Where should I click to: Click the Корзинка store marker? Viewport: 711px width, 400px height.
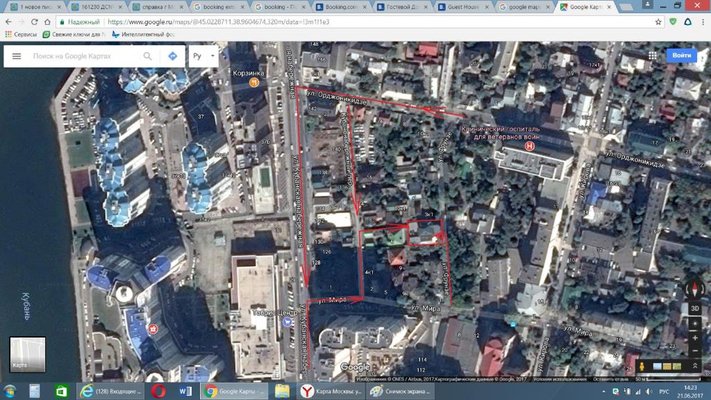[253, 84]
